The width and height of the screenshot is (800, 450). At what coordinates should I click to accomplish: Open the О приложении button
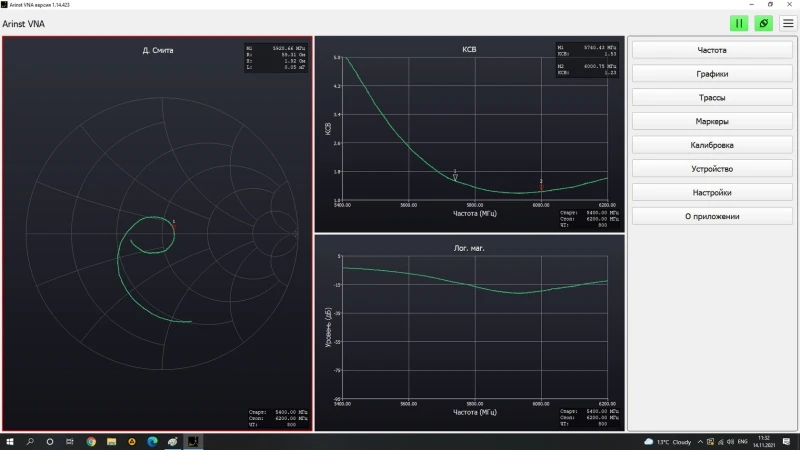coord(712,216)
